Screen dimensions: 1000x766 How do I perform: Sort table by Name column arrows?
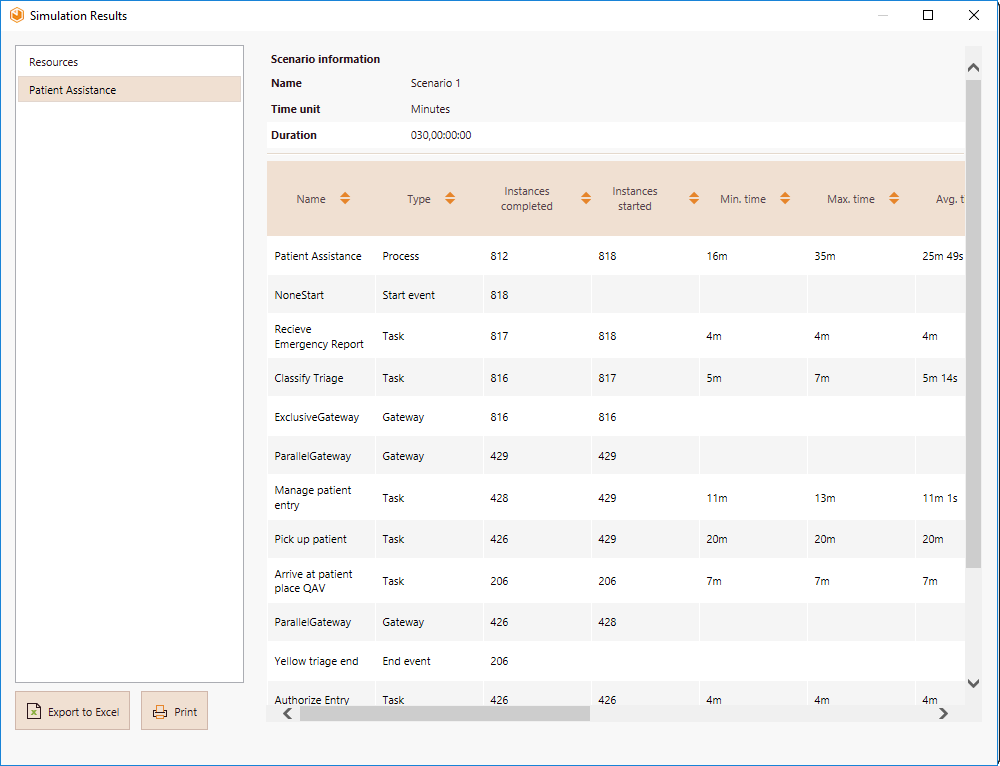point(345,198)
